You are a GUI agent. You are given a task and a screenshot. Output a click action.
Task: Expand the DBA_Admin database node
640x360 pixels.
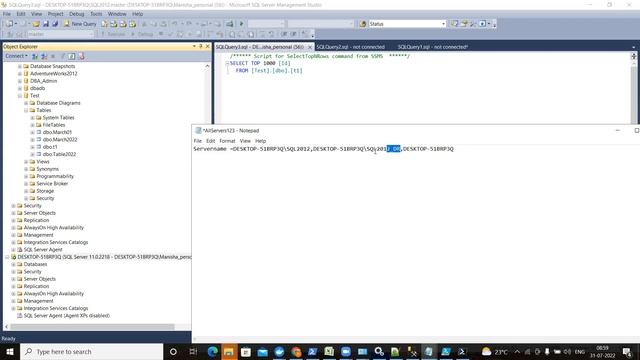20,81
